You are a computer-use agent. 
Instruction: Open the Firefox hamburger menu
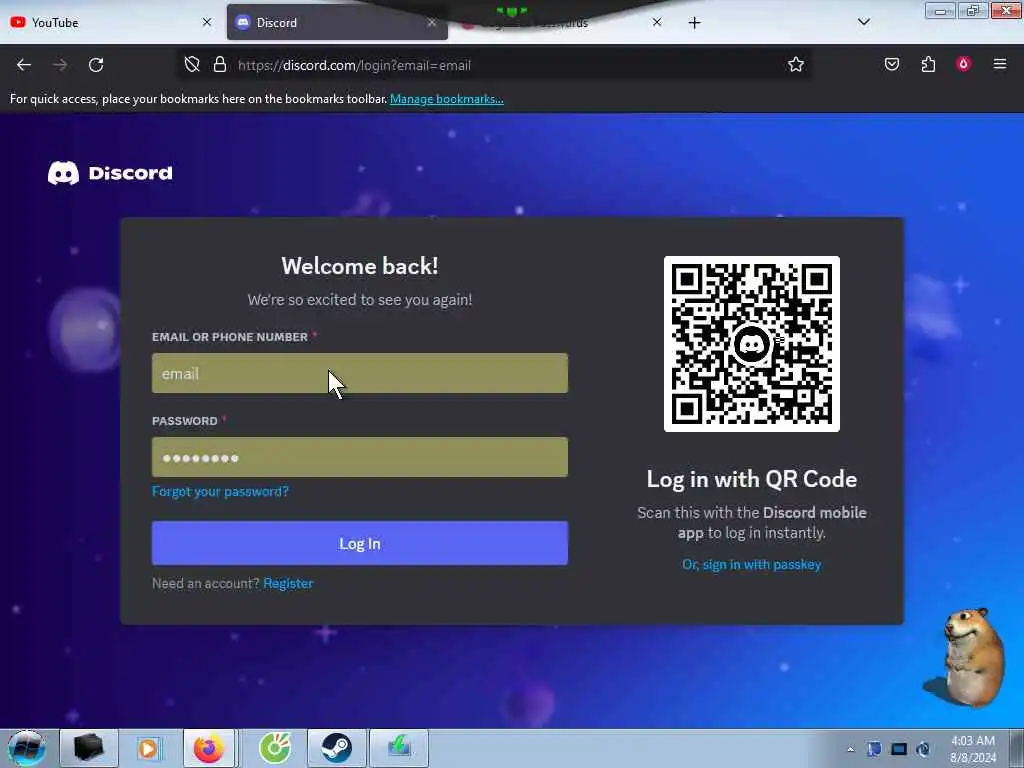tap(1000, 64)
